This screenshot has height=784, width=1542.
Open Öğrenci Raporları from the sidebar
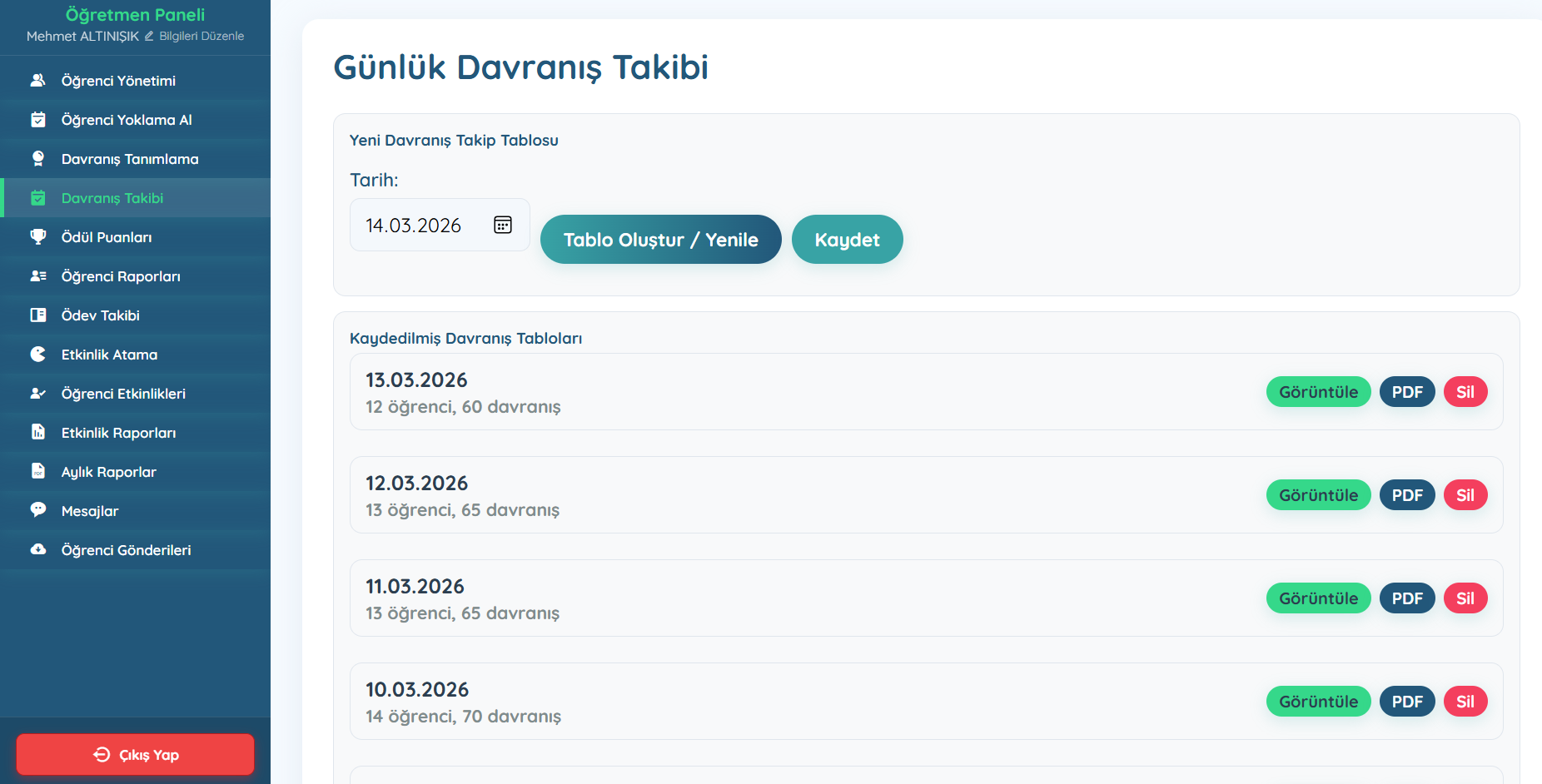point(121,276)
